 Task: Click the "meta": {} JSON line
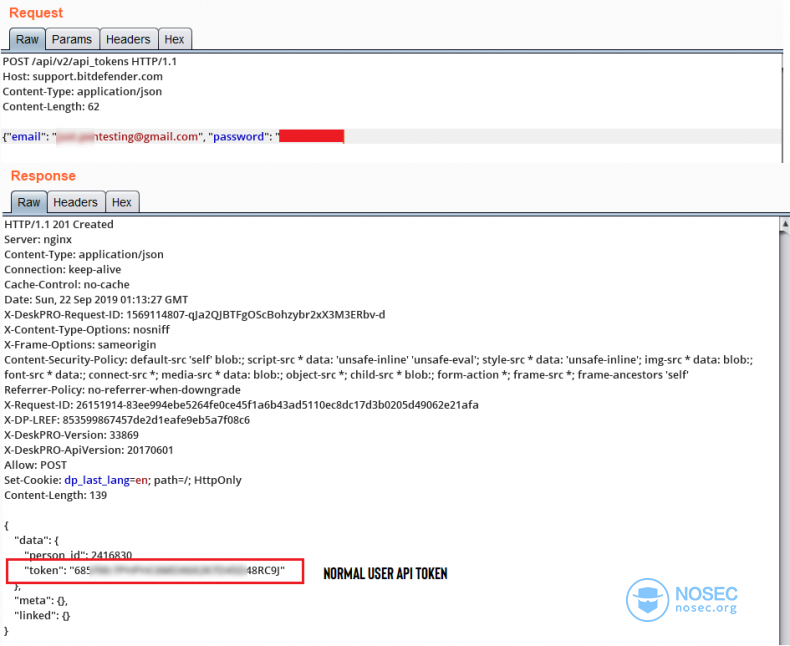coord(41,601)
